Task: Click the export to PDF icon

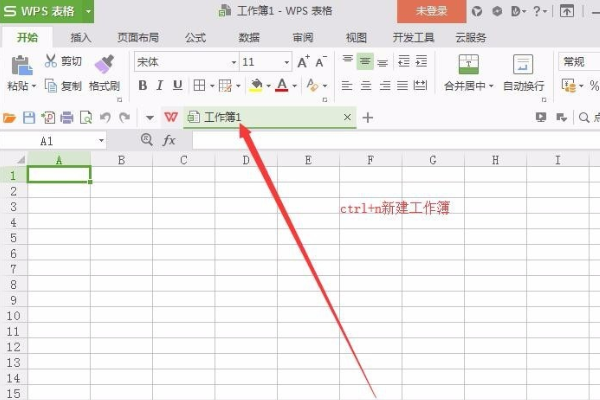Action: pos(48,118)
